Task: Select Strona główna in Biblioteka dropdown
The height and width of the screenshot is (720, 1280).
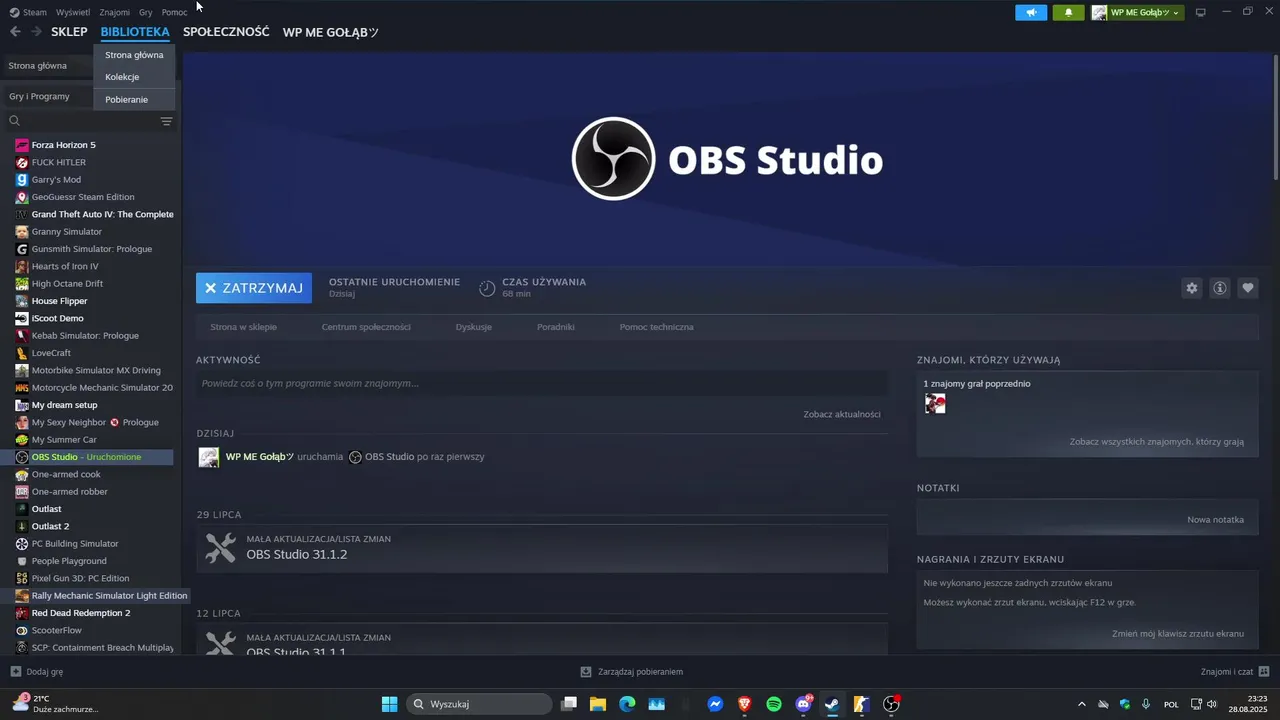Action: point(134,55)
